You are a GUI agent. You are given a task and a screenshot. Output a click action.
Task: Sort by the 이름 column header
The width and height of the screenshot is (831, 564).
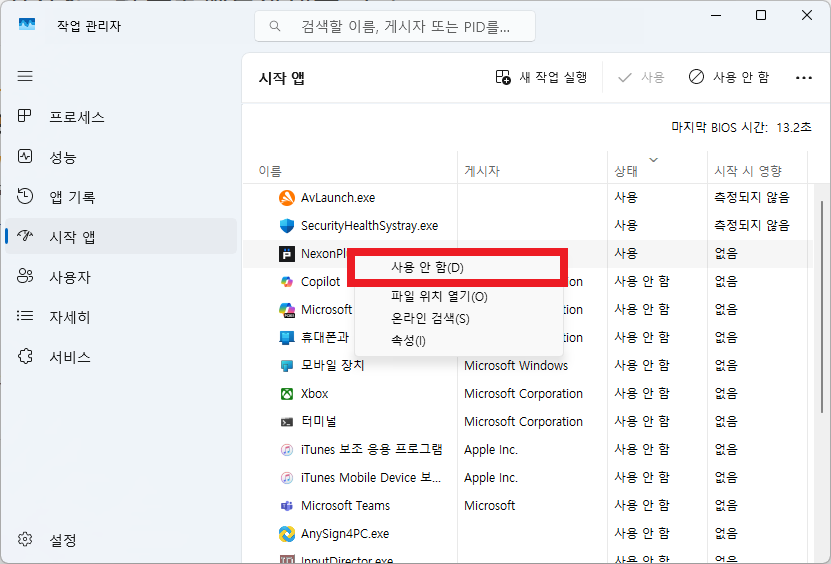point(350,171)
